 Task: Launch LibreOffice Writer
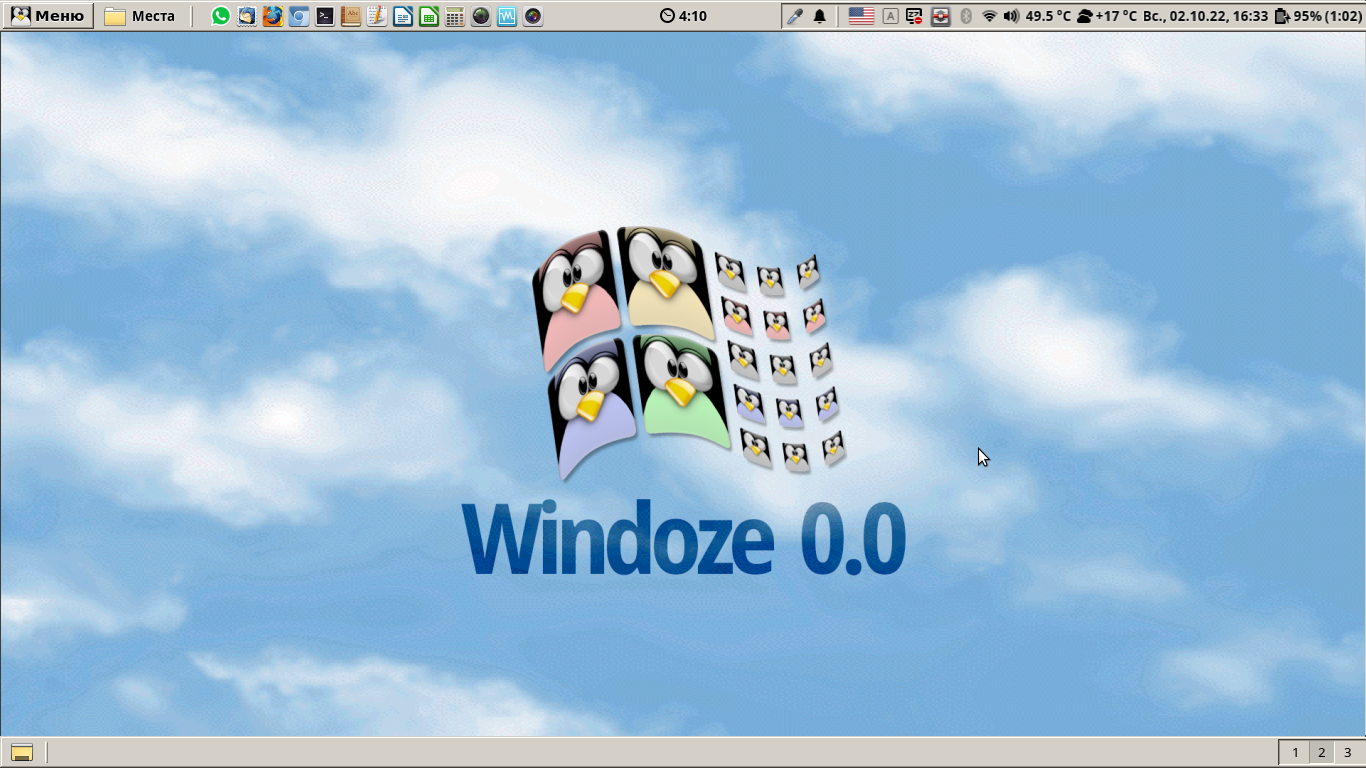[x=403, y=16]
